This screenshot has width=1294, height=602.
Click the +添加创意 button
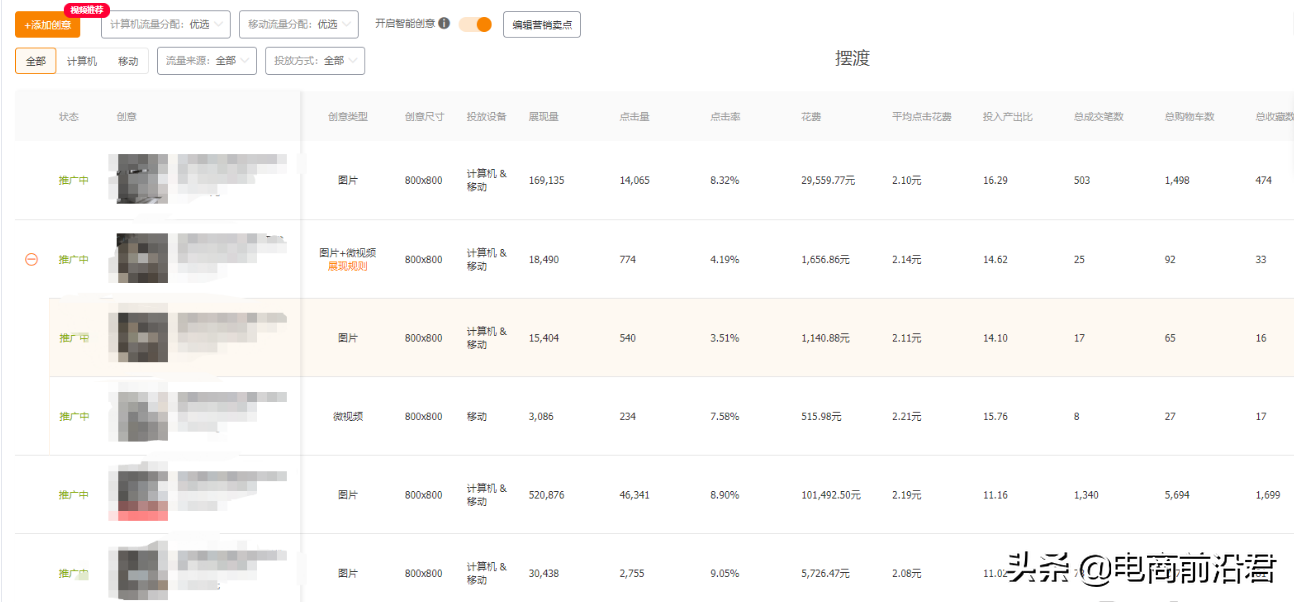tap(47, 24)
